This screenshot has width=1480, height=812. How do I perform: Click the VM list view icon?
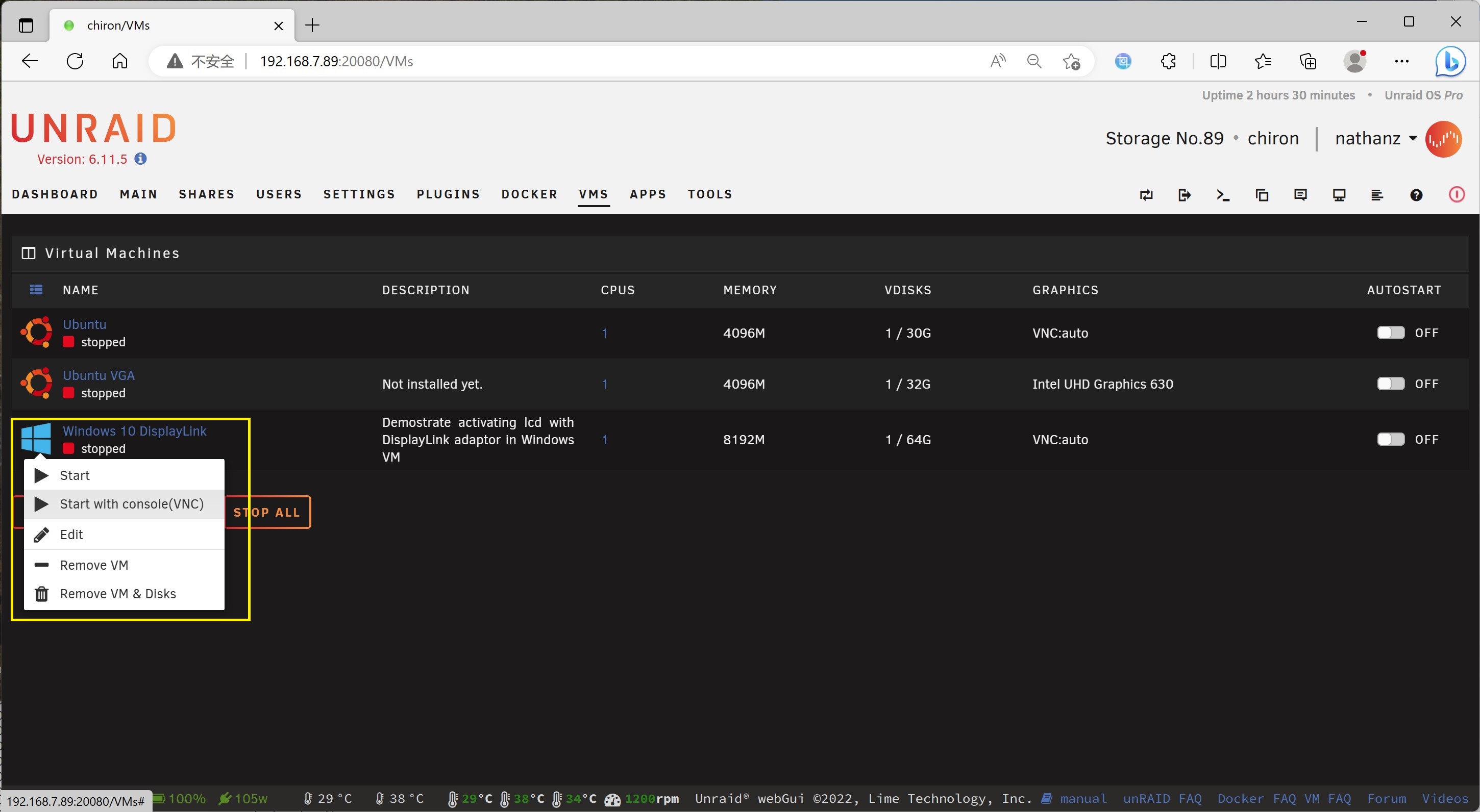coord(36,289)
